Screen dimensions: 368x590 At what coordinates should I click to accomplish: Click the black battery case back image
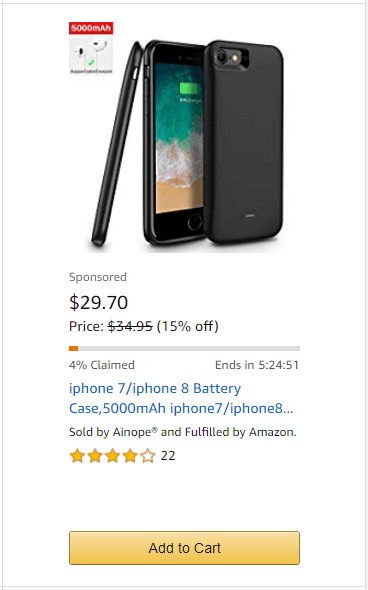244,141
